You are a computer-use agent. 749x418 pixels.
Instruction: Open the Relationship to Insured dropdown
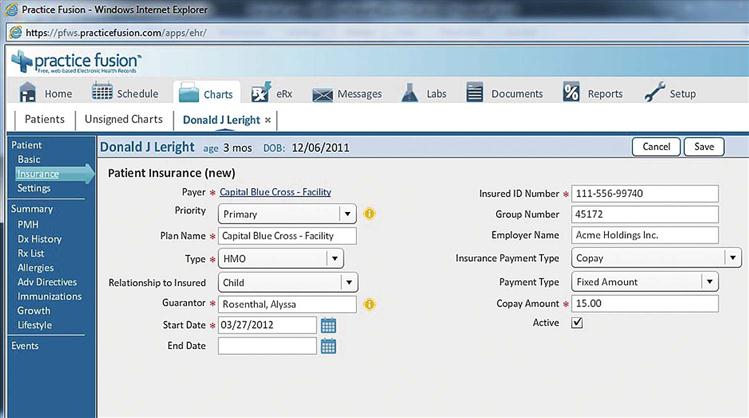click(346, 282)
